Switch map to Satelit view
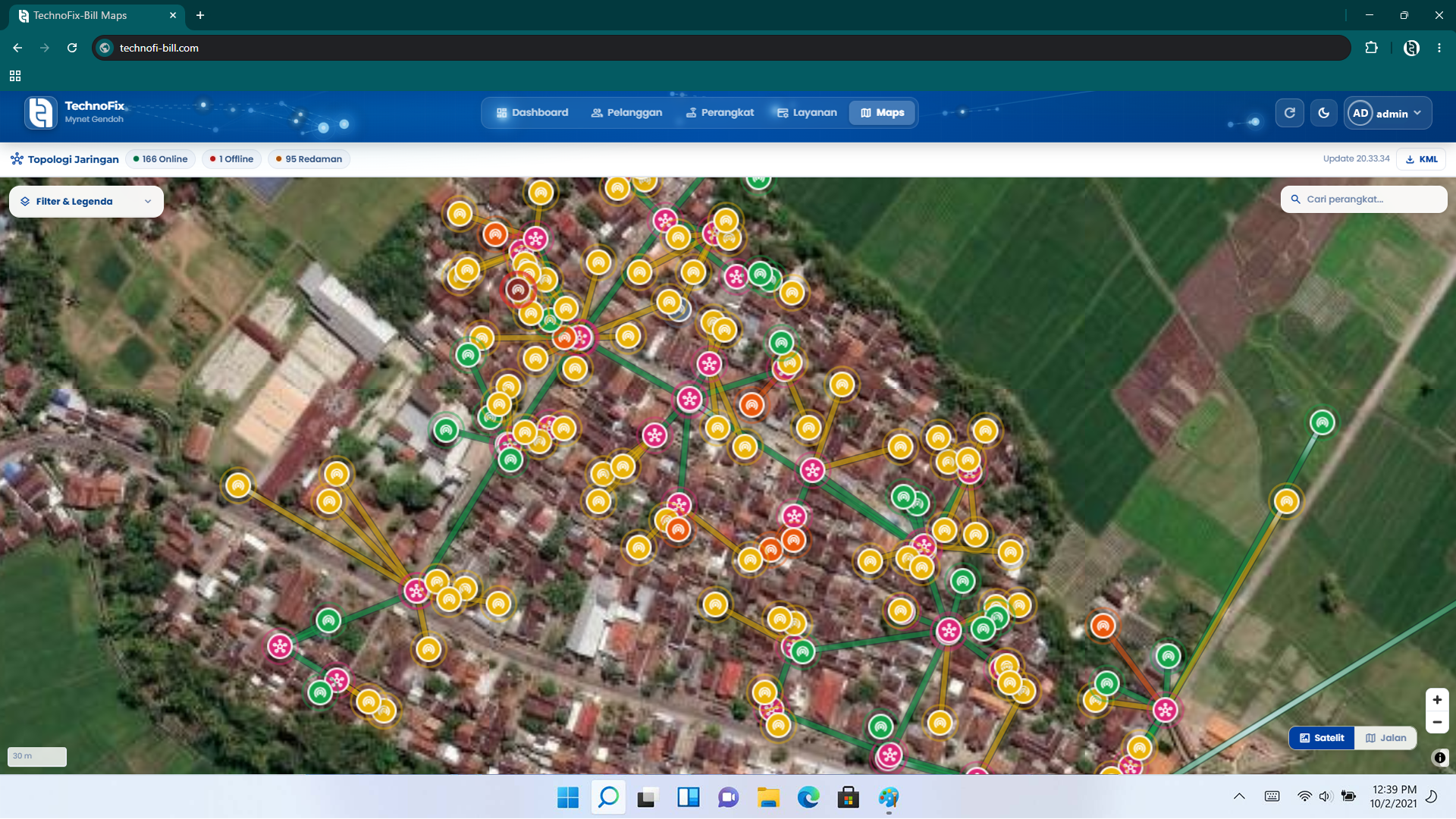 point(1322,738)
